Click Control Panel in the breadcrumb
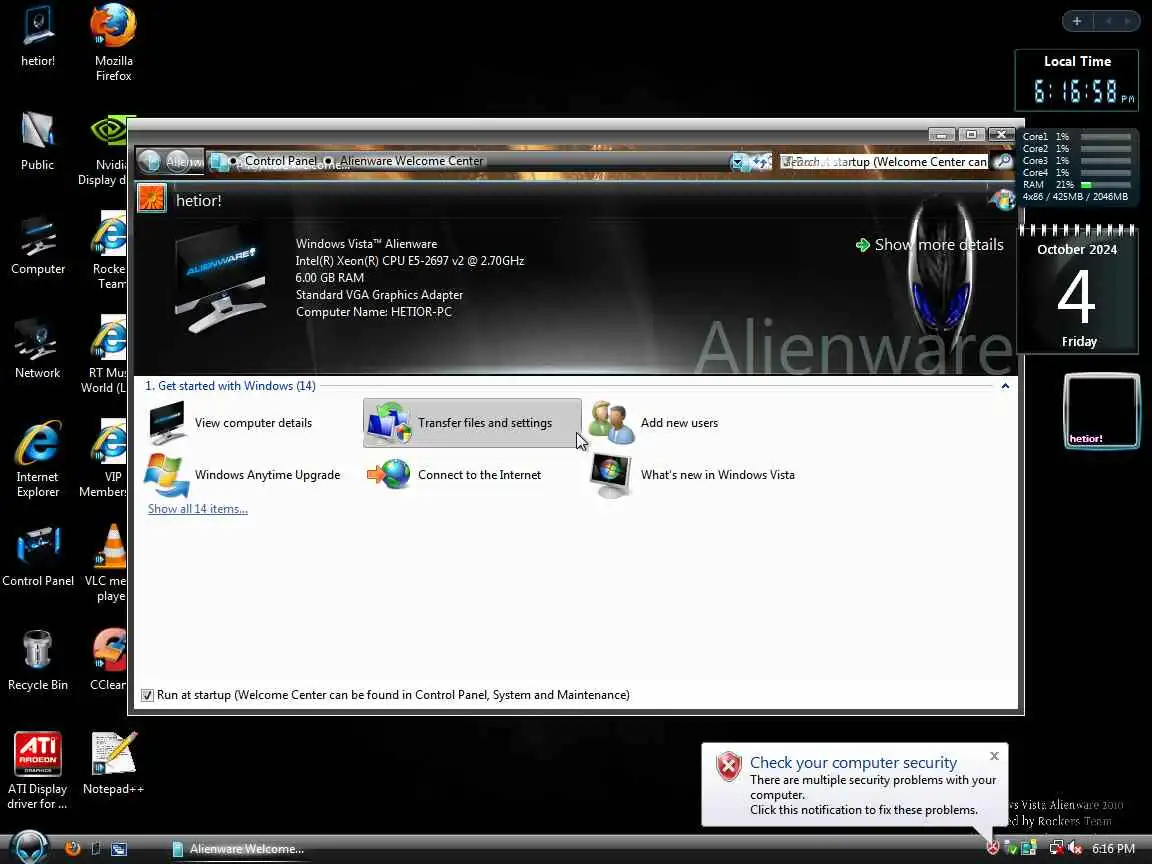The height and width of the screenshot is (864, 1152). click(281, 161)
